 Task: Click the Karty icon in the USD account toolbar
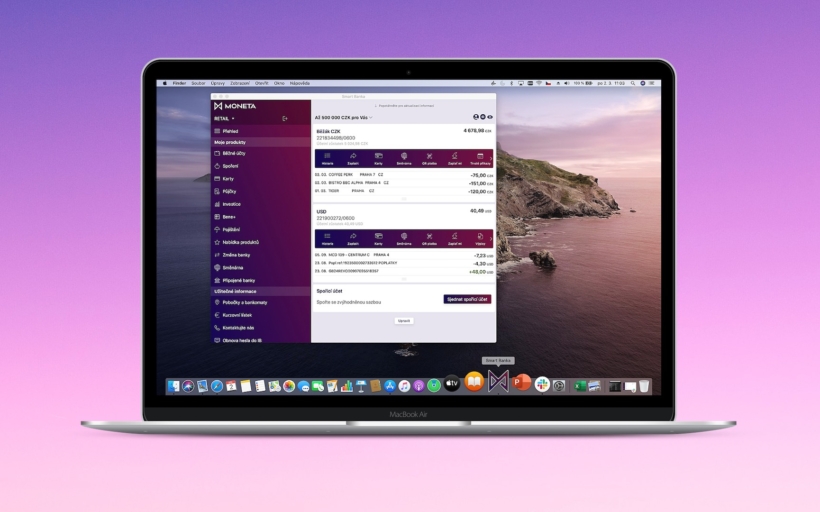point(378,237)
